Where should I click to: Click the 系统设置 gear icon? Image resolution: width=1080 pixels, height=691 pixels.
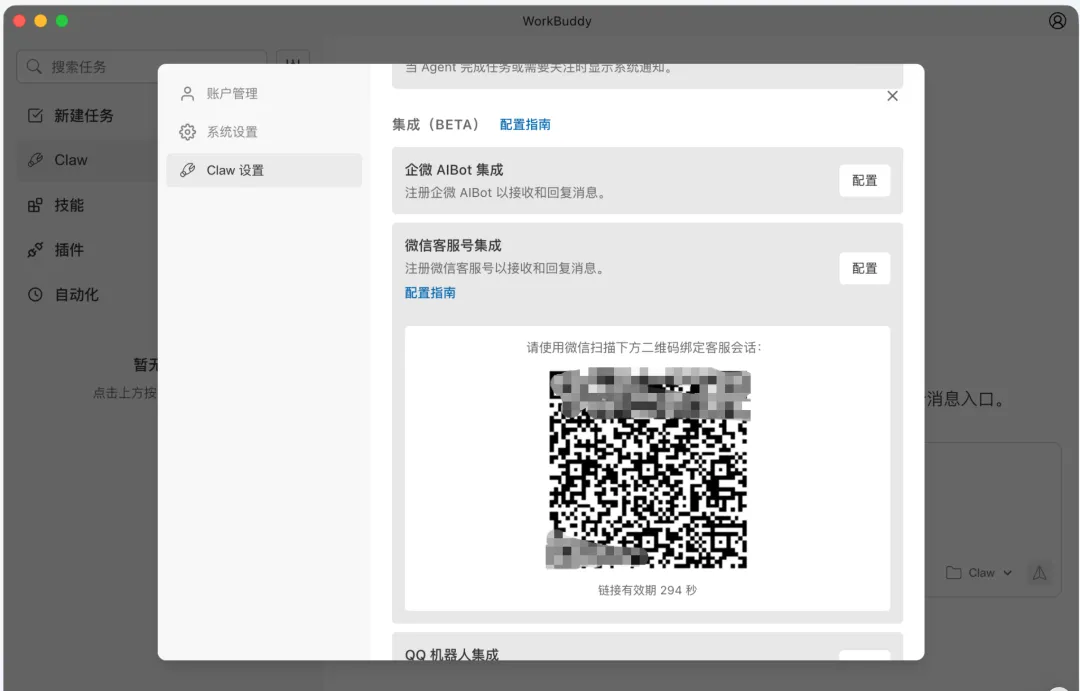tap(187, 132)
